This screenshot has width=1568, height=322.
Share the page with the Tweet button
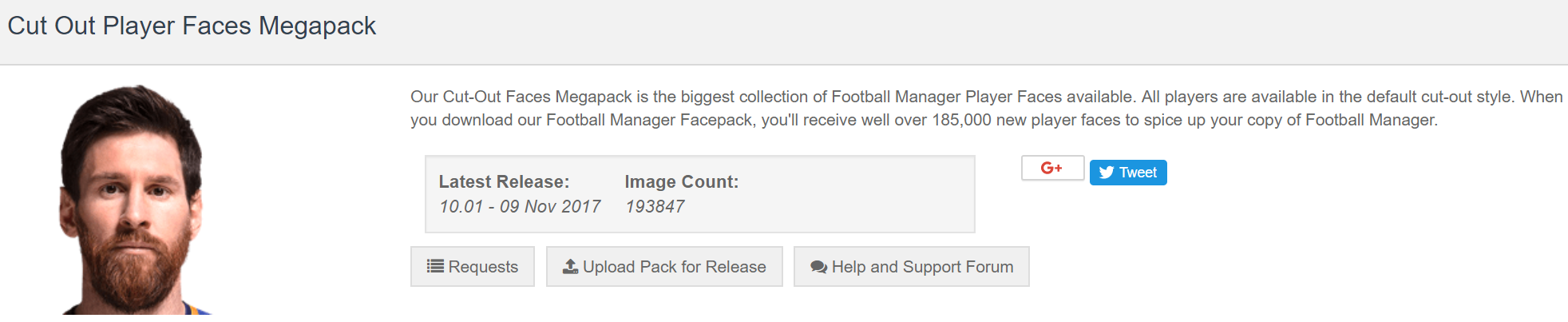tap(1128, 173)
